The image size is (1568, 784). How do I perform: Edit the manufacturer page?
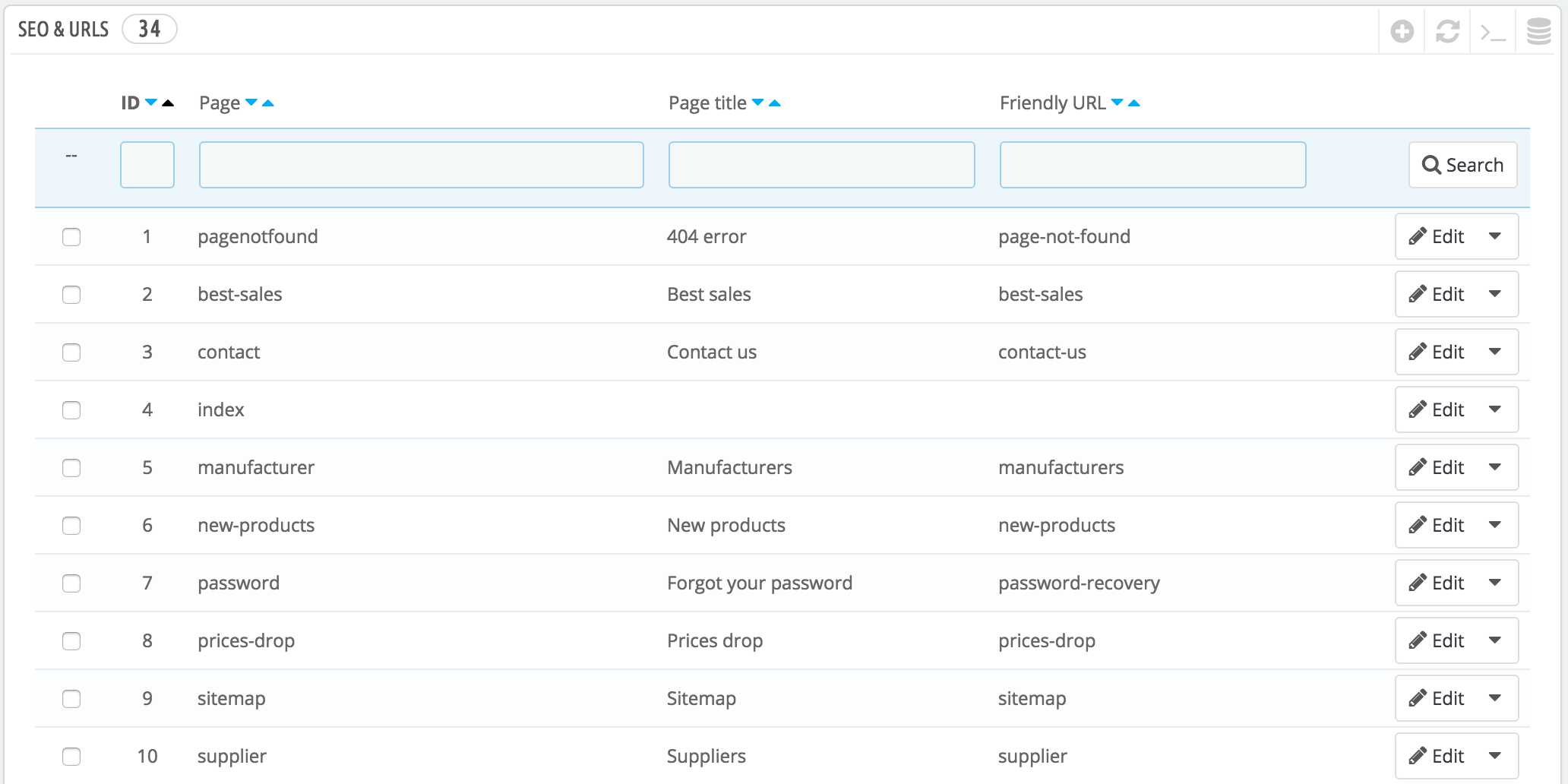pyautogui.click(x=1437, y=467)
